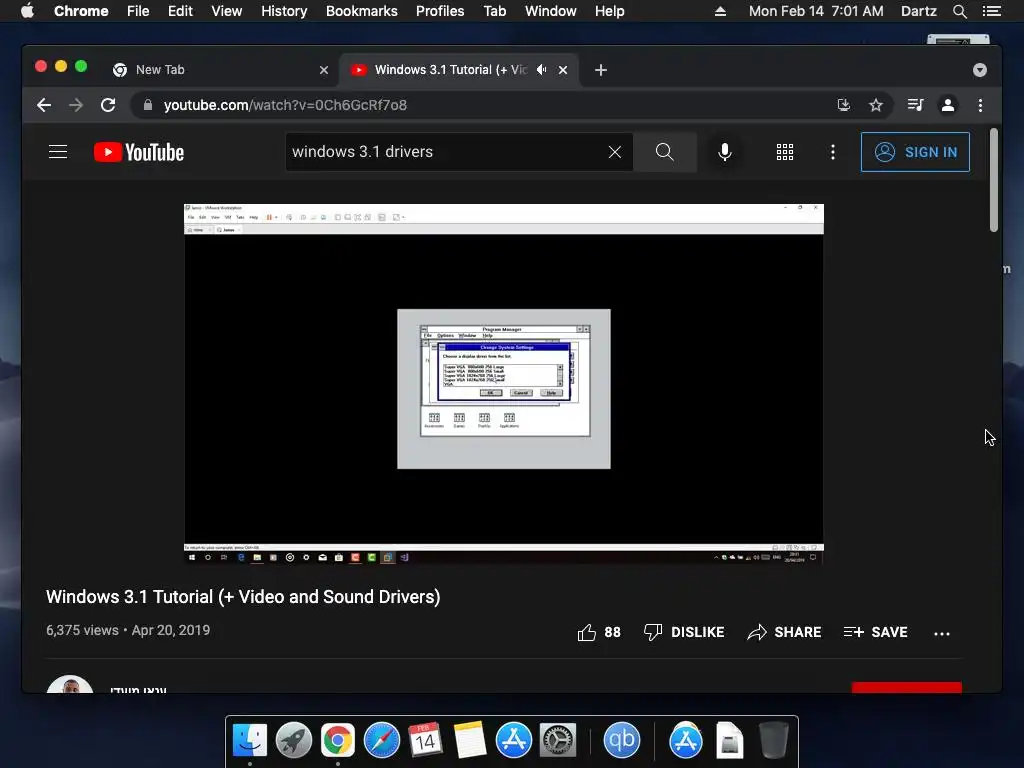1024x768 pixels.
Task: Open YouTube apps grid
Action: point(785,152)
